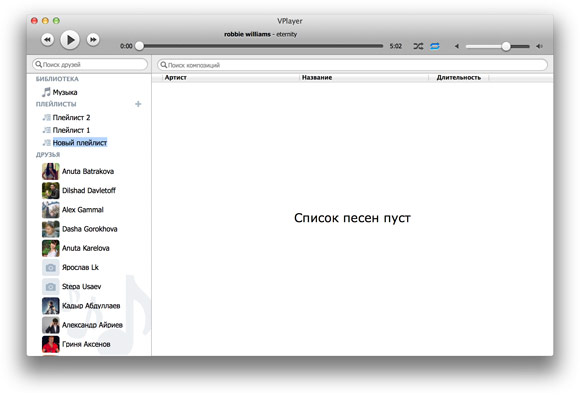Open the Музыка library item
Viewport: 580px width, 395px height.
(65, 92)
